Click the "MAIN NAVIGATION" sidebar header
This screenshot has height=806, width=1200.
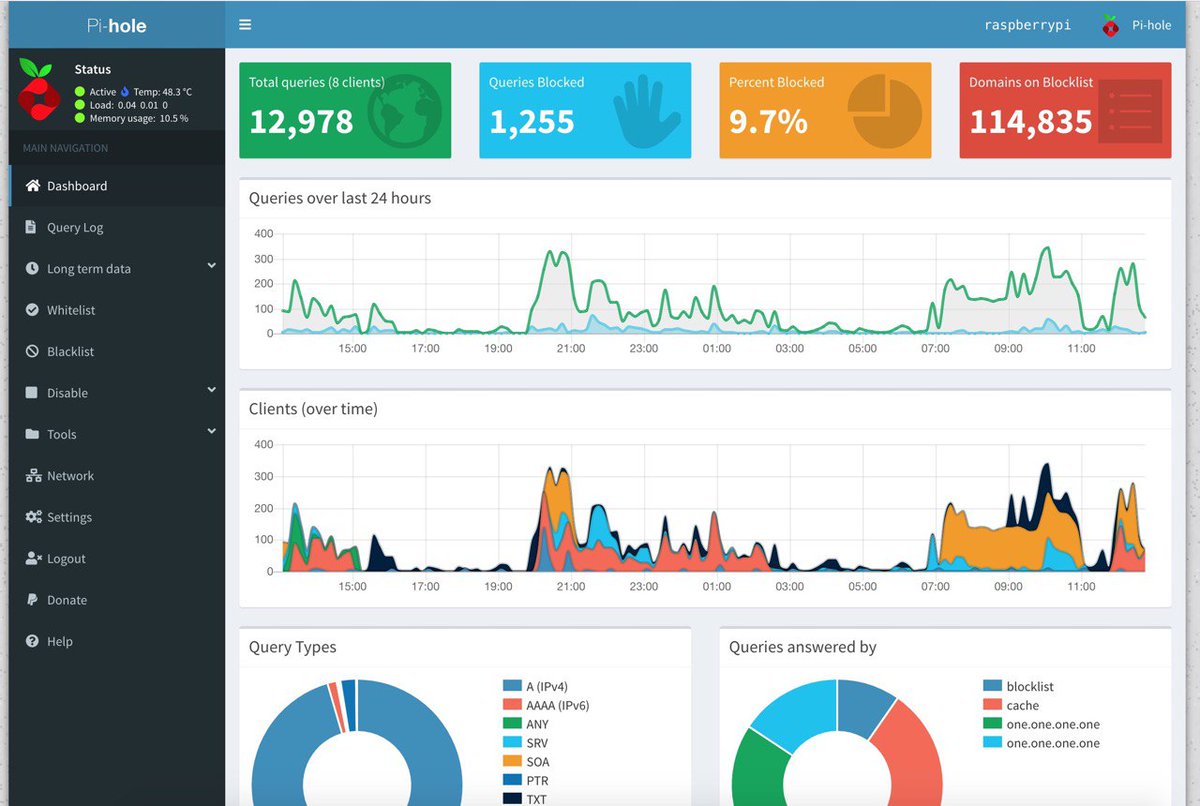tap(66, 148)
